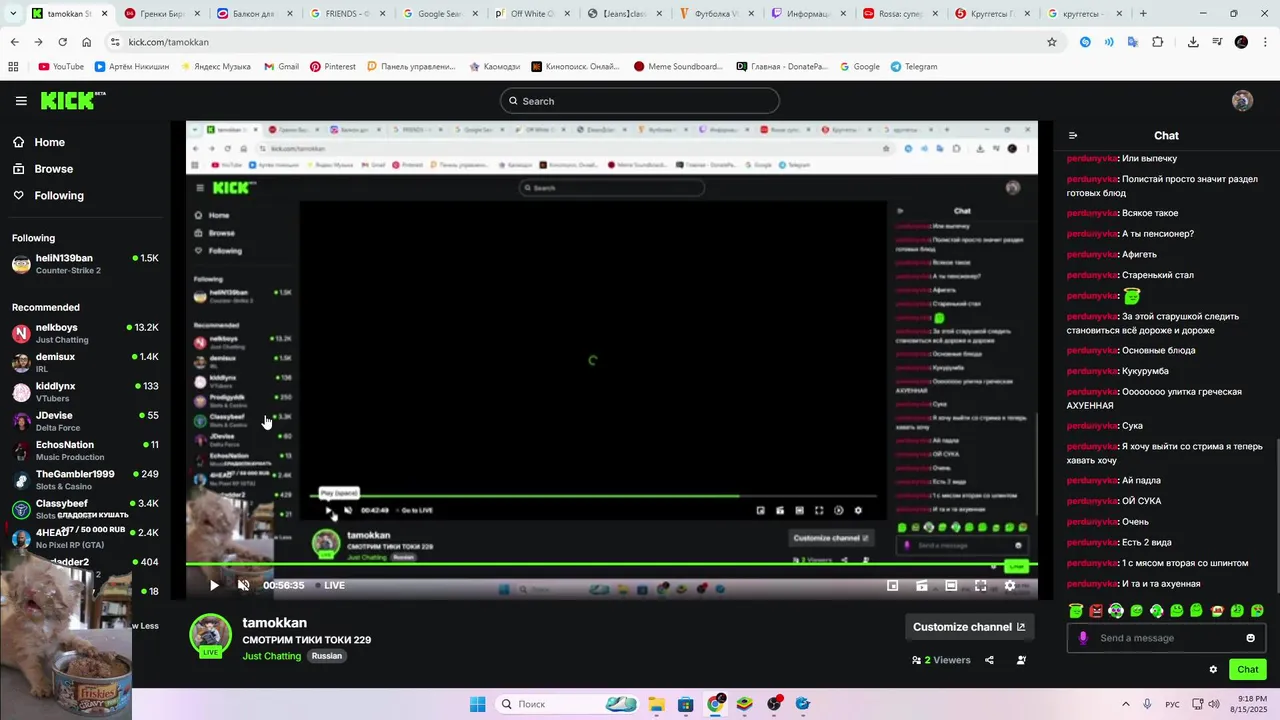
Task: Click the user icon next to share
Action: point(1021,660)
